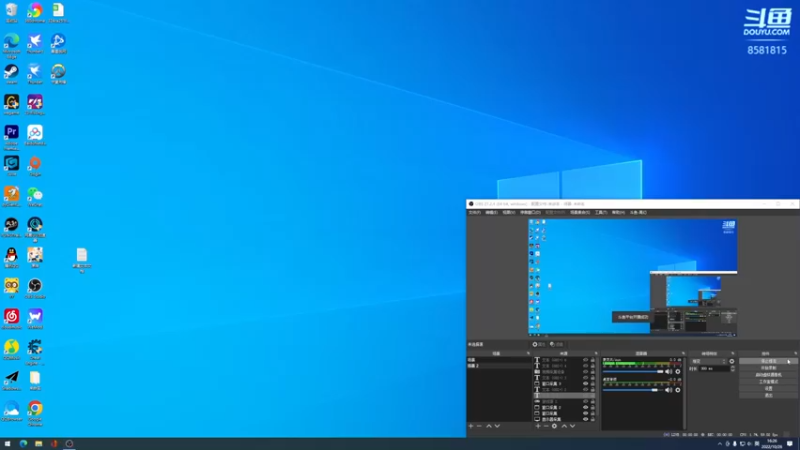800x450 pixels.
Task: Open mic/Aux audio settings gear
Action: click(x=678, y=371)
